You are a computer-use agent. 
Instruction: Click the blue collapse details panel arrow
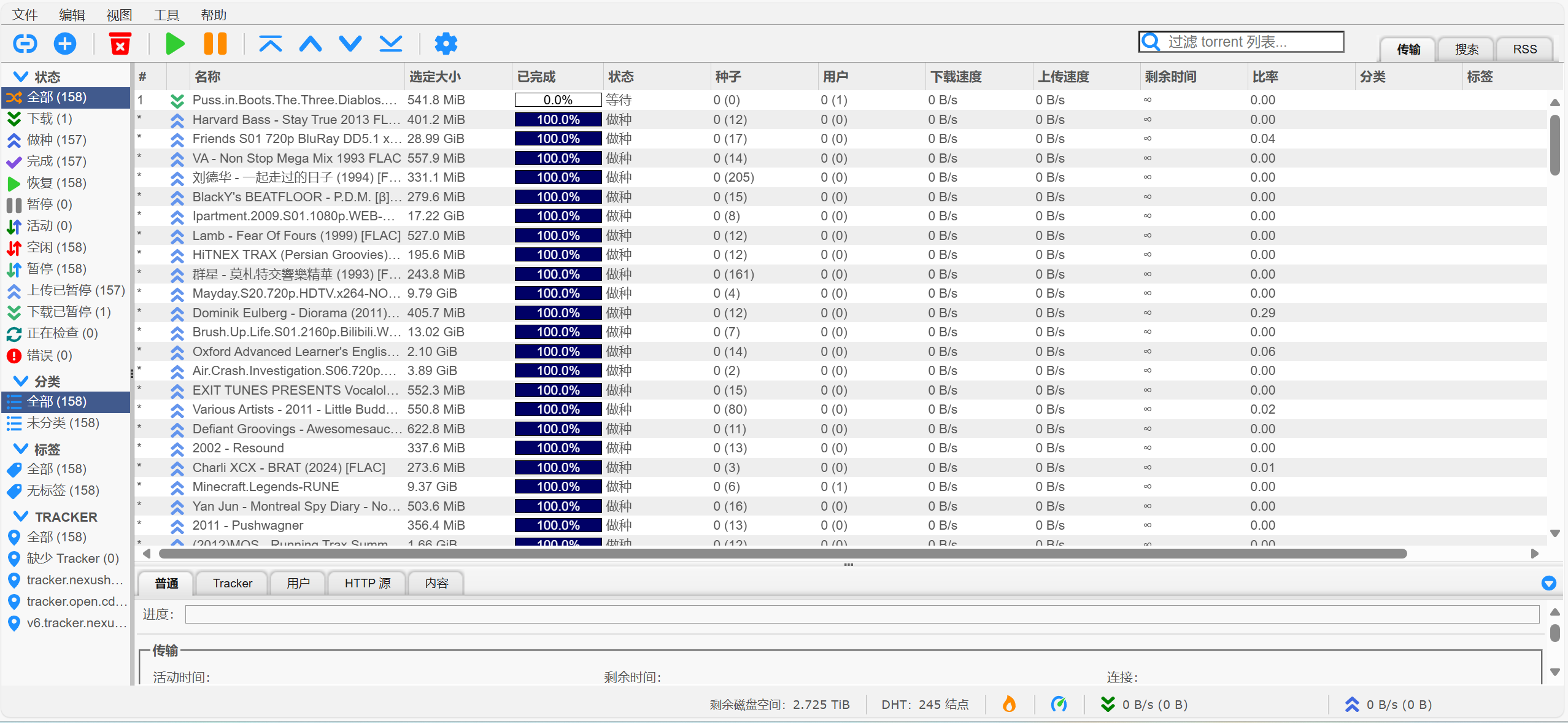[1548, 583]
